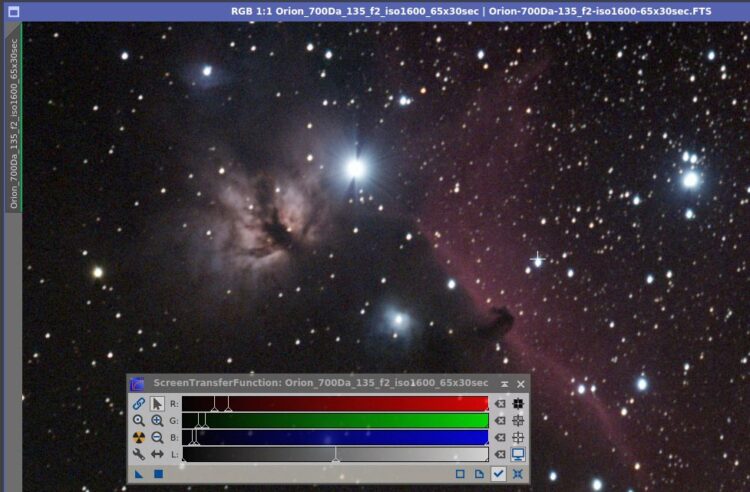
Task: Reset the red channel STF
Action: (500, 404)
